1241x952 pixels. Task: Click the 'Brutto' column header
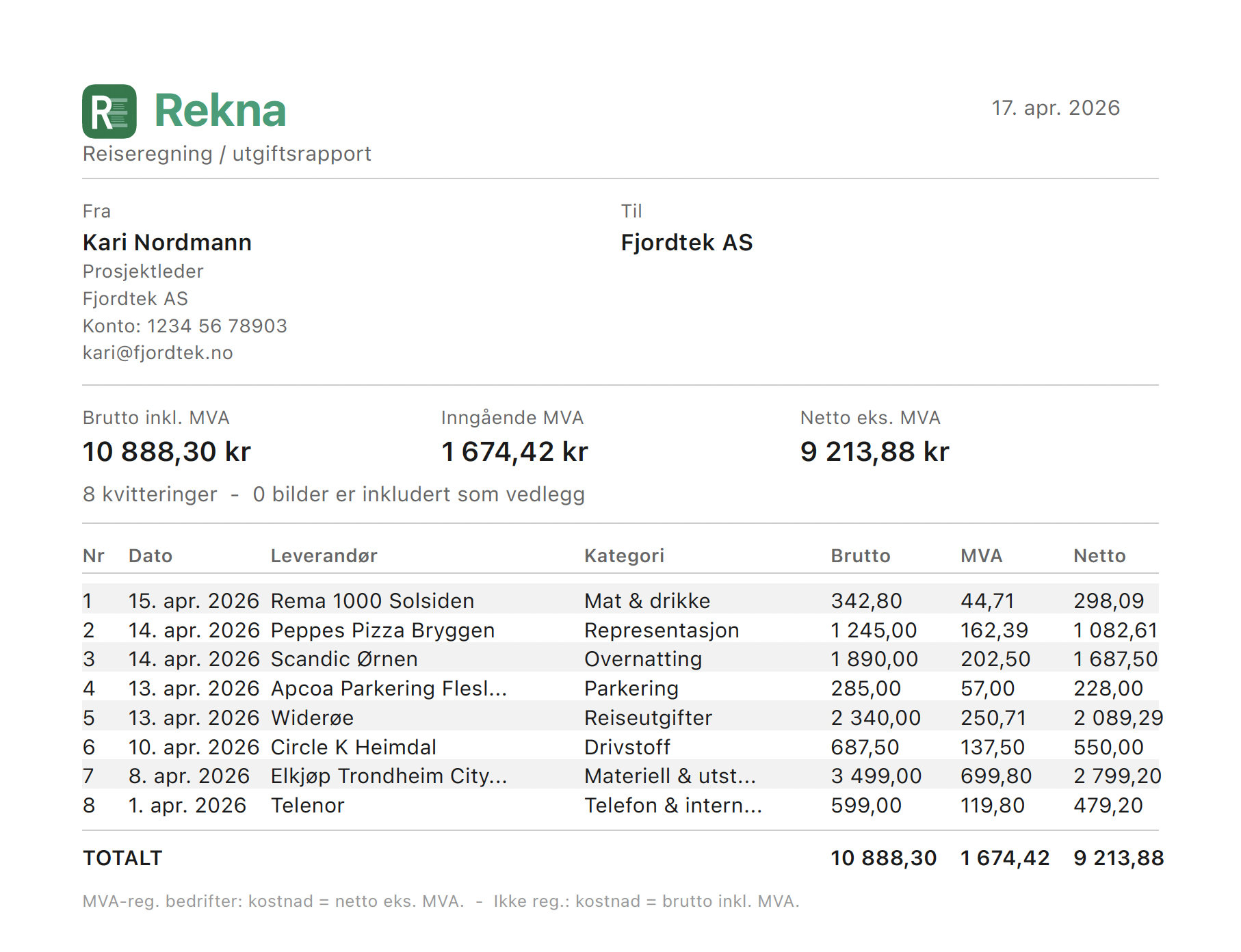coord(860,556)
